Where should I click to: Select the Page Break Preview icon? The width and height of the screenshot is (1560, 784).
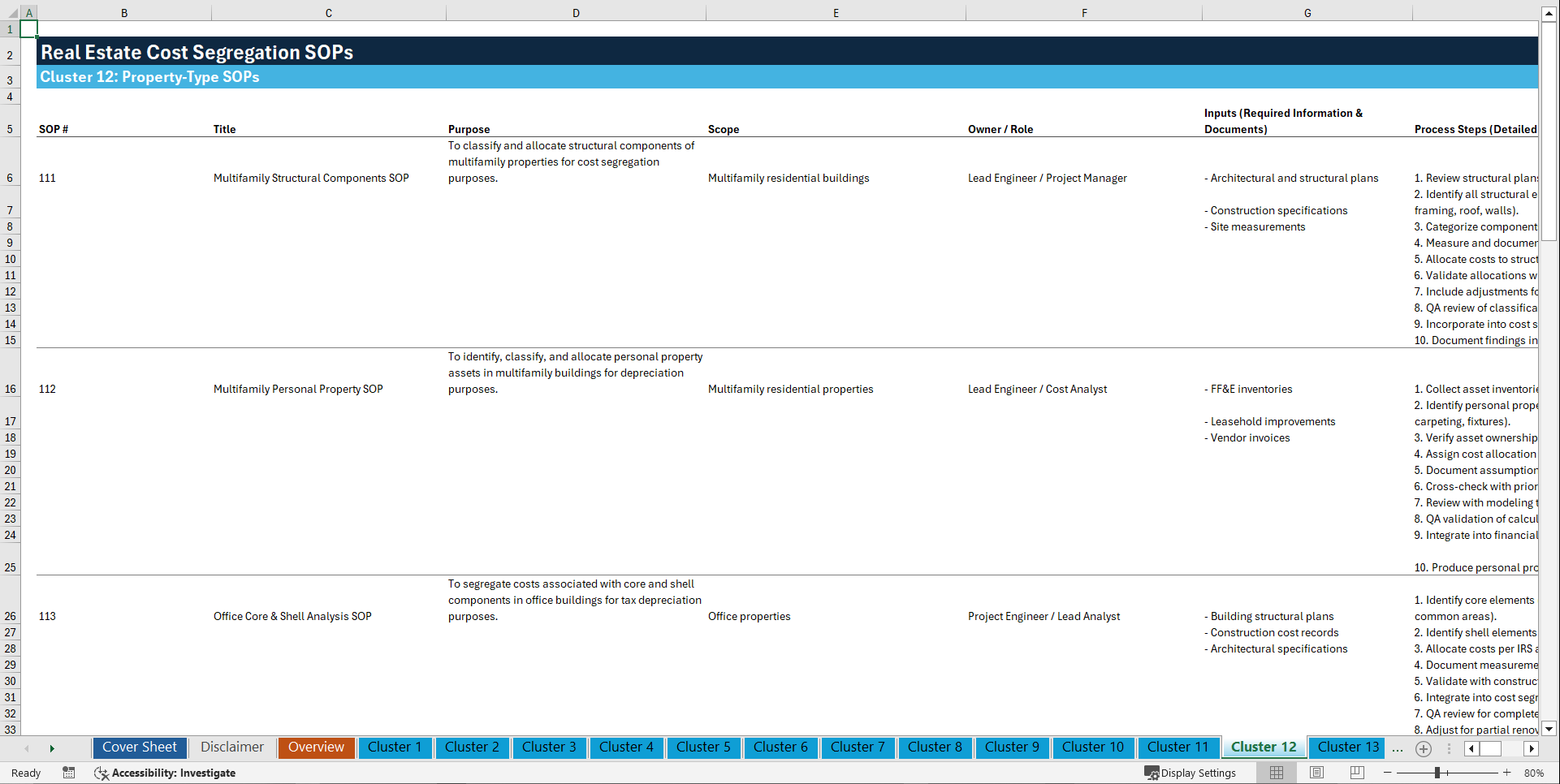[1357, 773]
